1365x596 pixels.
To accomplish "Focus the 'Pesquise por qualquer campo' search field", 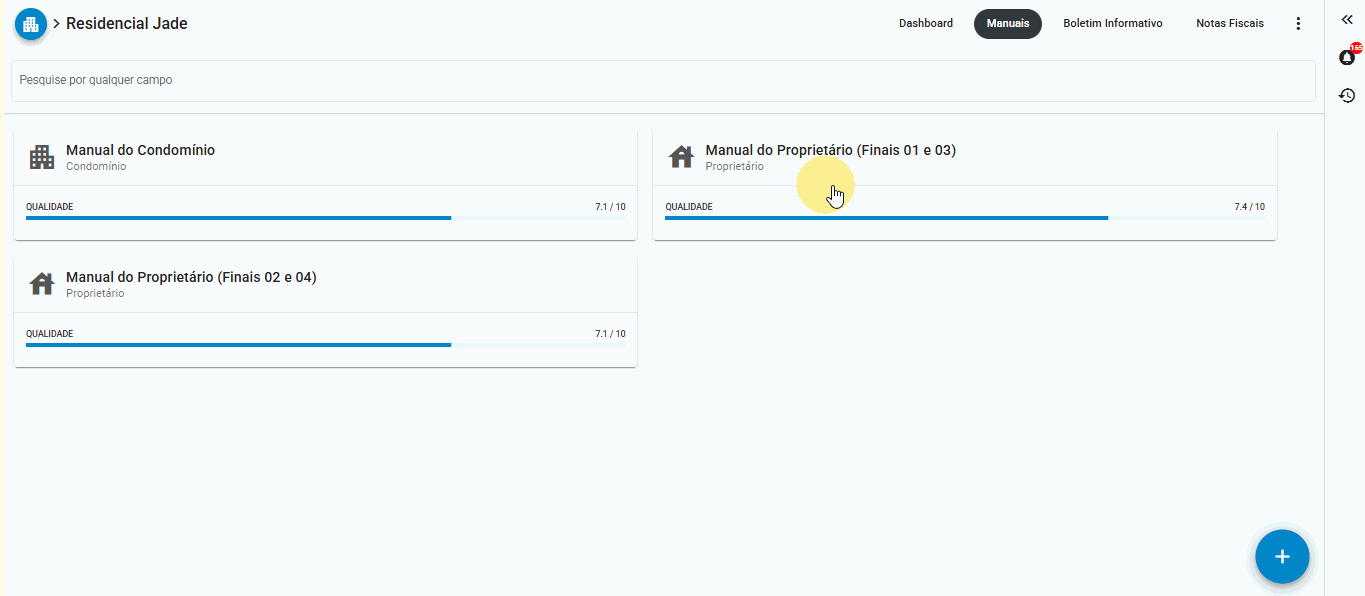I will pyautogui.click(x=662, y=80).
